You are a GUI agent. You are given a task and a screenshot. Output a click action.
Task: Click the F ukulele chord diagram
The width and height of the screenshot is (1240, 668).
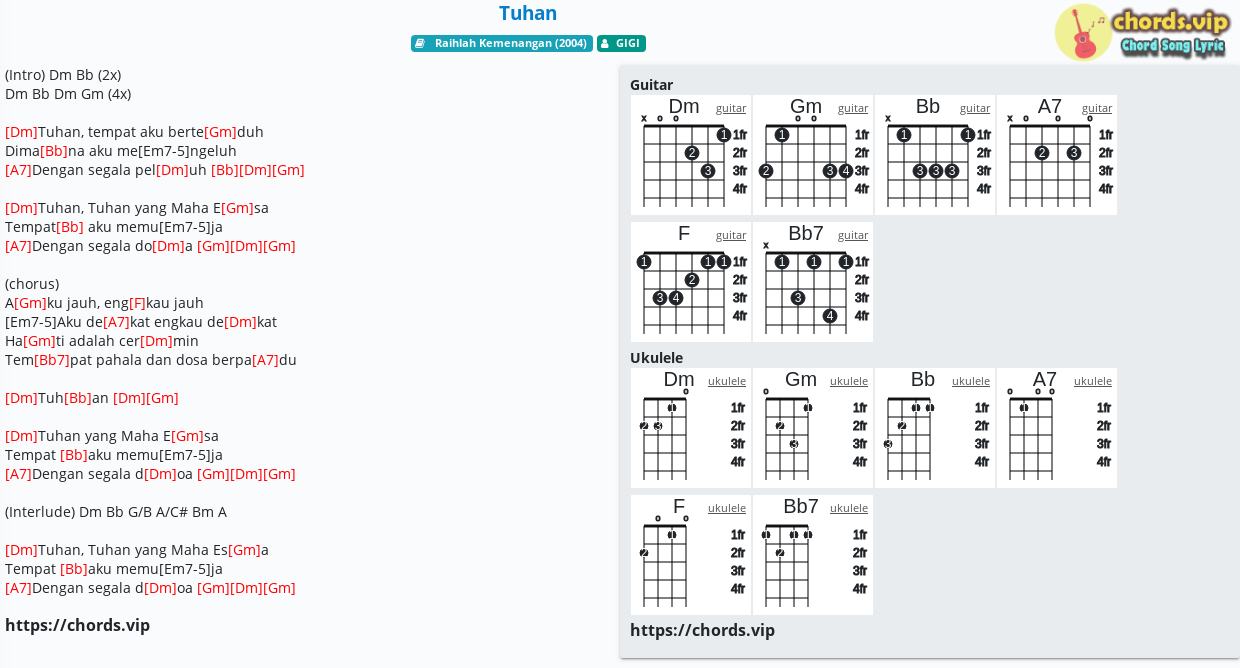691,555
